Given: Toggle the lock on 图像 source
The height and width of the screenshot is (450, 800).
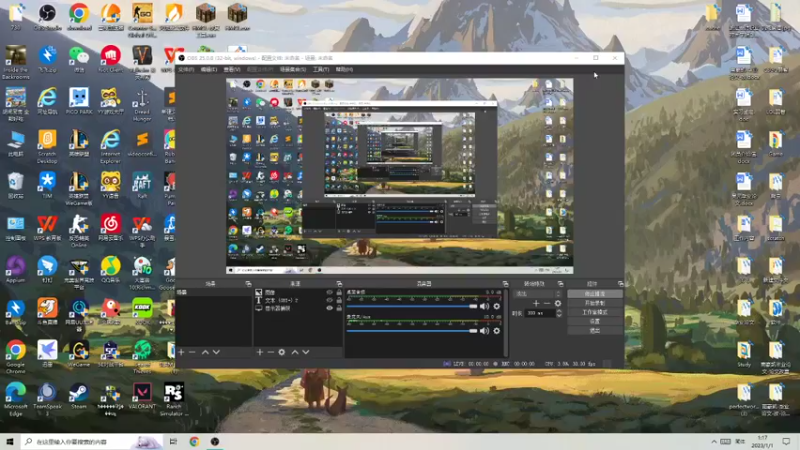Looking at the screenshot, I should click(339, 292).
